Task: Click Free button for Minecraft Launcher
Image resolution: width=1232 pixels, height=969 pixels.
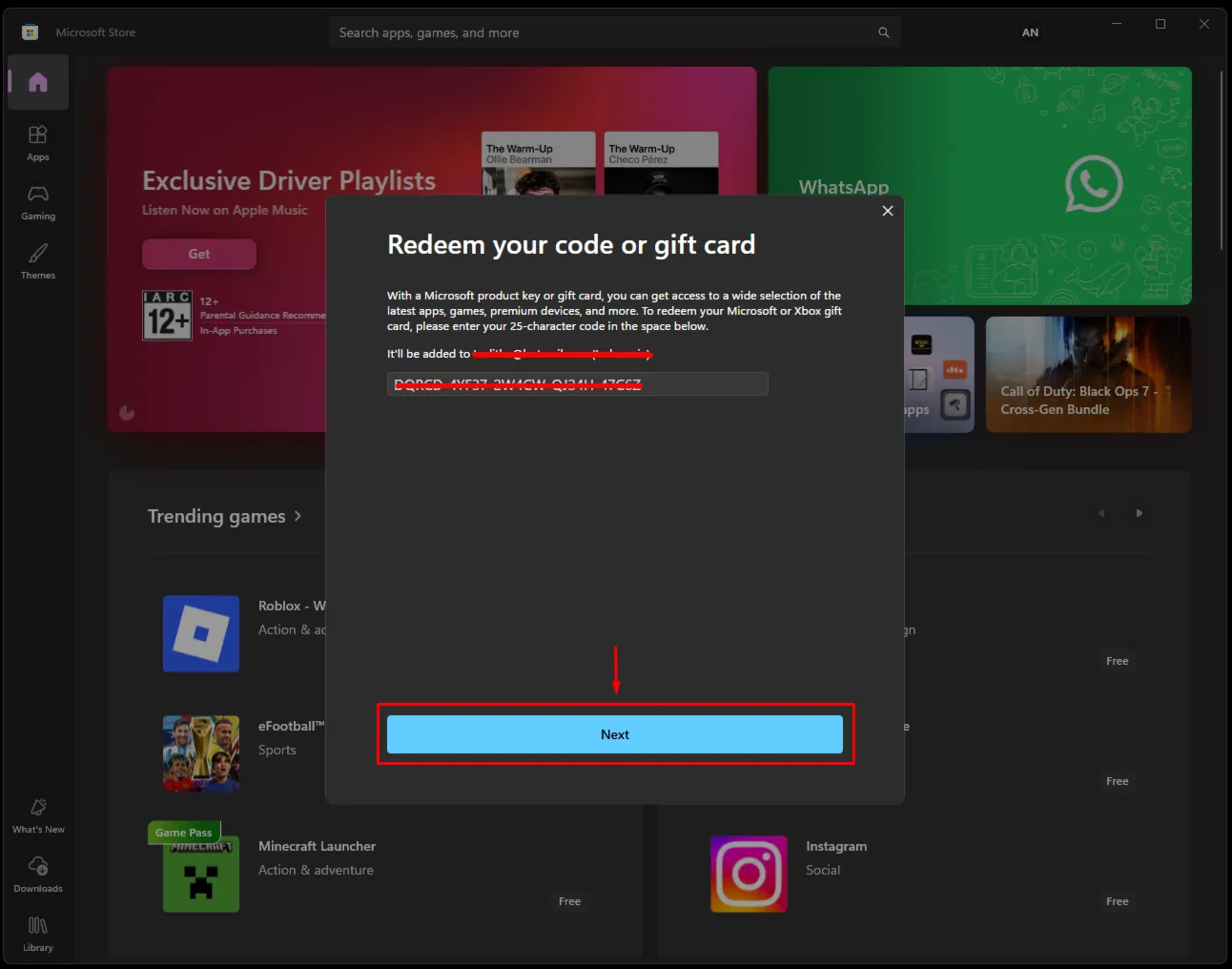Action: coord(569,901)
